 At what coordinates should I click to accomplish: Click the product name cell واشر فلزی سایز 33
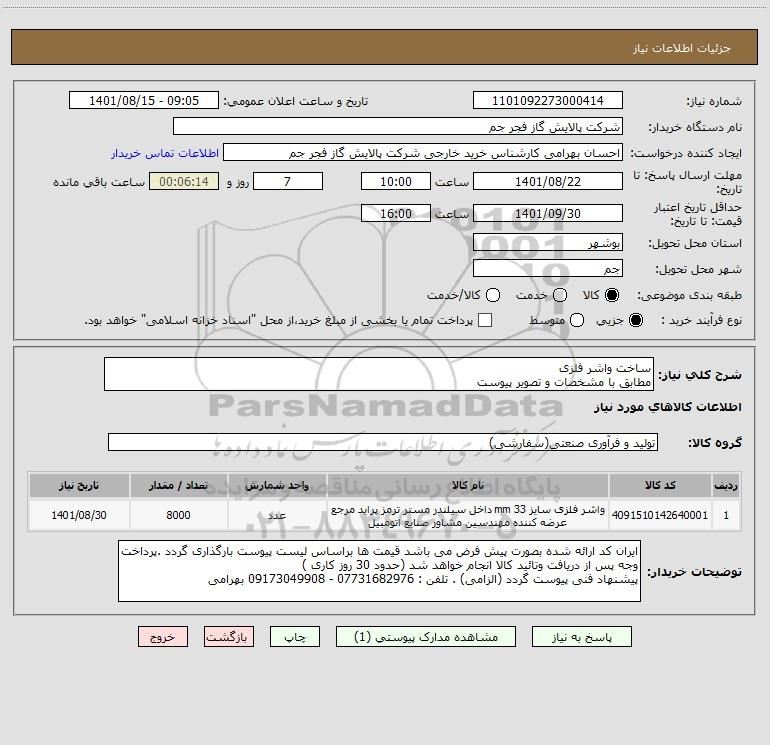click(x=468, y=515)
